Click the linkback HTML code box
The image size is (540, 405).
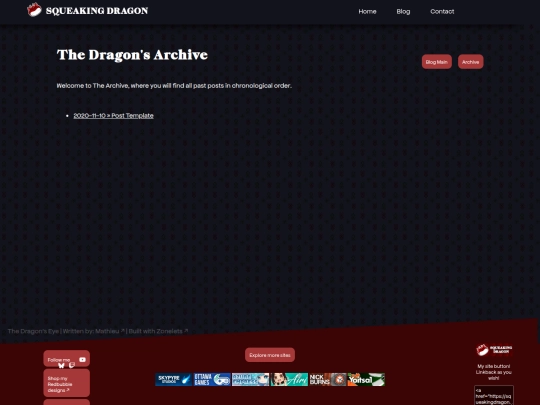tap(494, 395)
